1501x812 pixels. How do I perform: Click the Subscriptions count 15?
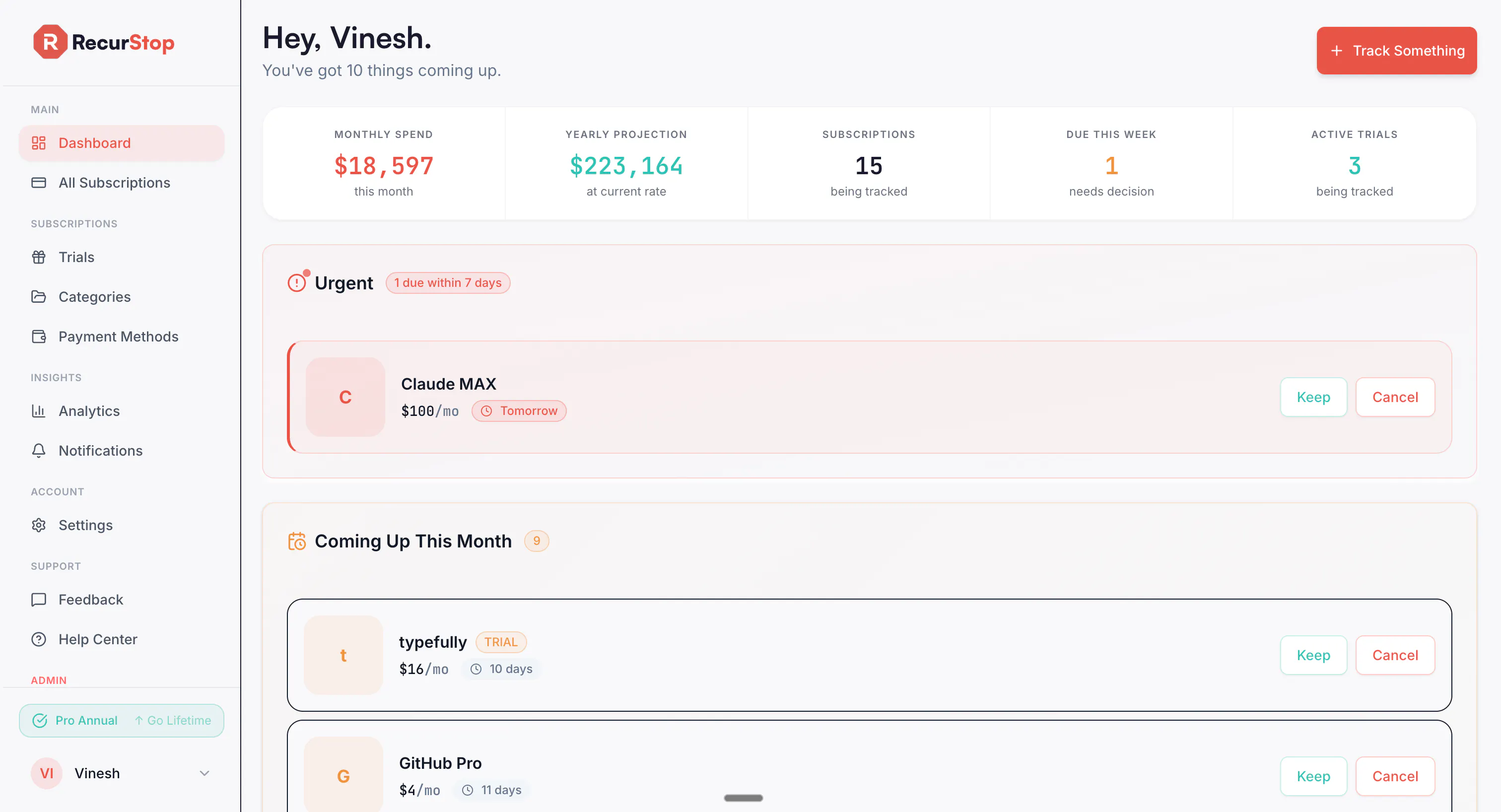tap(869, 165)
